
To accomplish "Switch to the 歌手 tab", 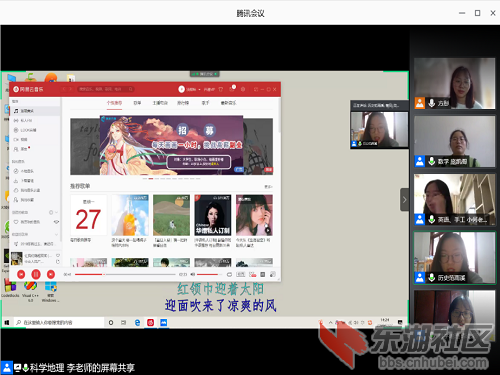I will (x=205, y=103).
